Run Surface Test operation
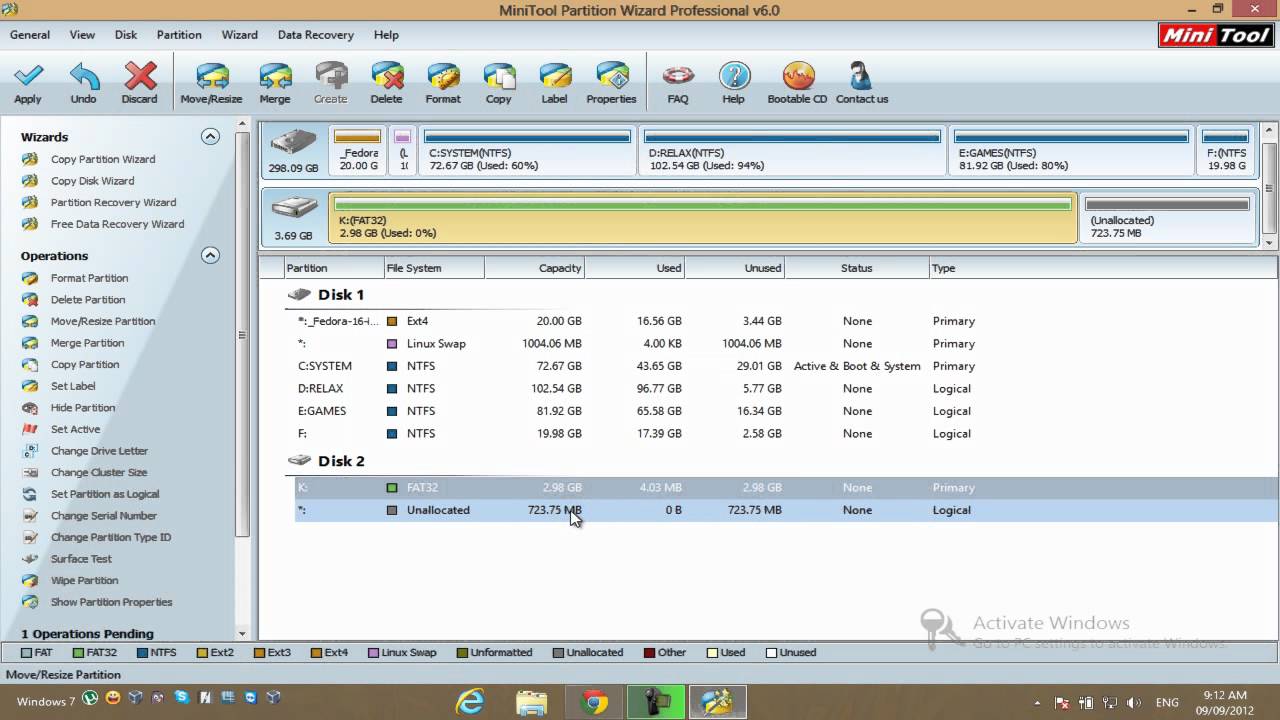This screenshot has width=1280, height=720. [x=81, y=559]
